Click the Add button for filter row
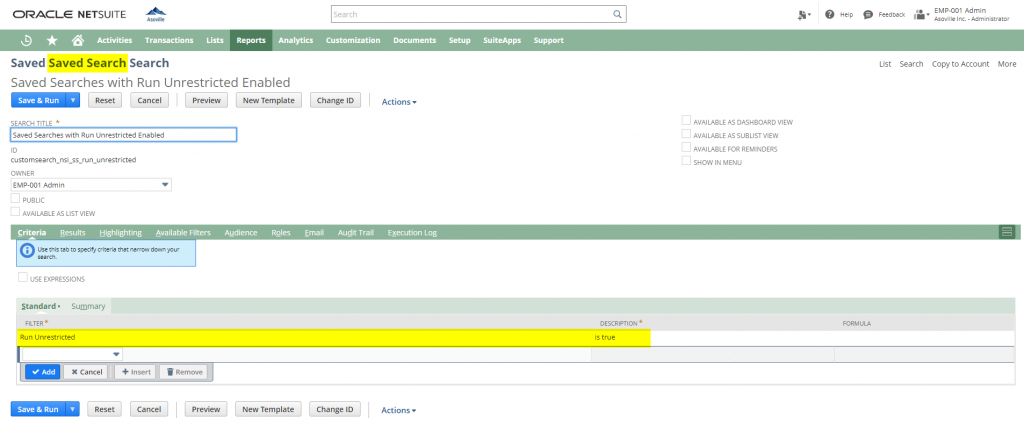This screenshot has height=425, width=1024. (43, 371)
